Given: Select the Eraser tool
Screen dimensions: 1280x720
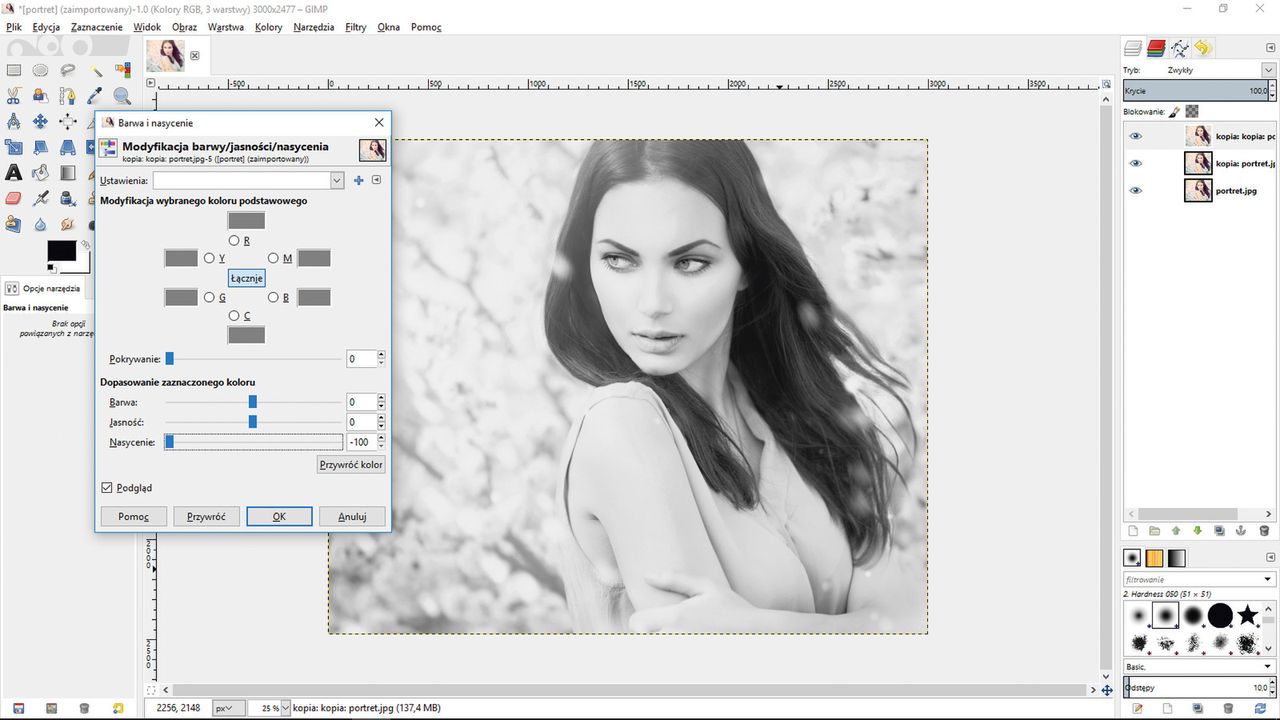Looking at the screenshot, I should (14, 198).
